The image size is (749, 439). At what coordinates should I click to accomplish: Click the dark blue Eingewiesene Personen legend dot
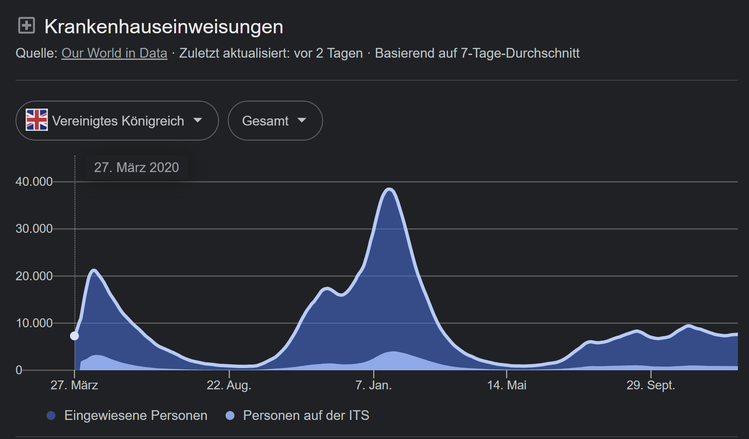(51, 414)
